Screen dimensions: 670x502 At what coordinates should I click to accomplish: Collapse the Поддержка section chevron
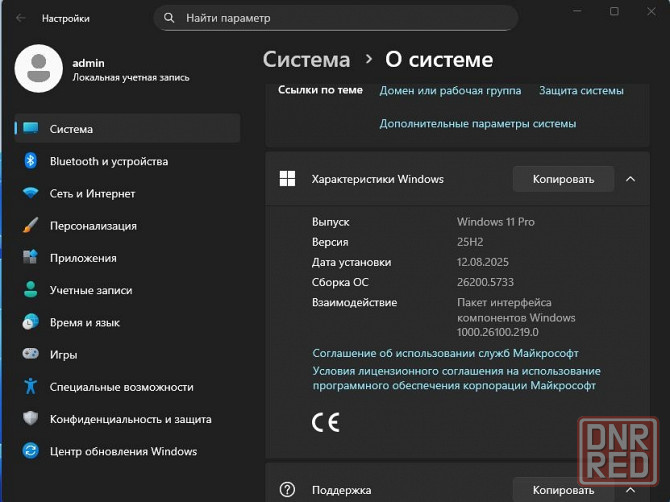[630, 490]
